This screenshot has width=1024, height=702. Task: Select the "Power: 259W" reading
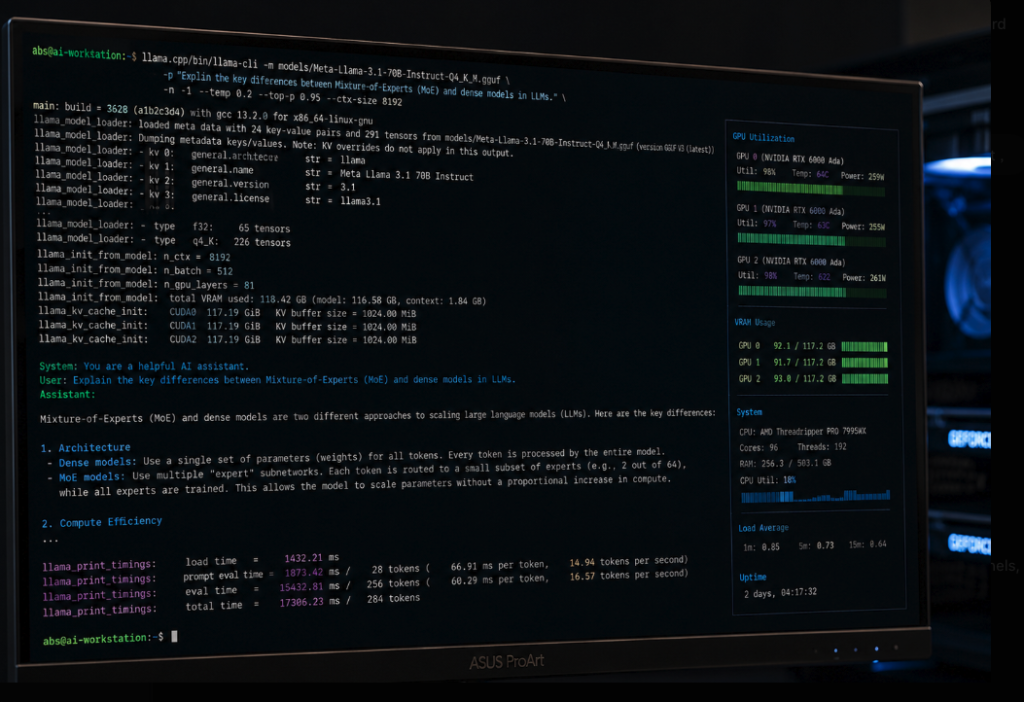[x=862, y=176]
